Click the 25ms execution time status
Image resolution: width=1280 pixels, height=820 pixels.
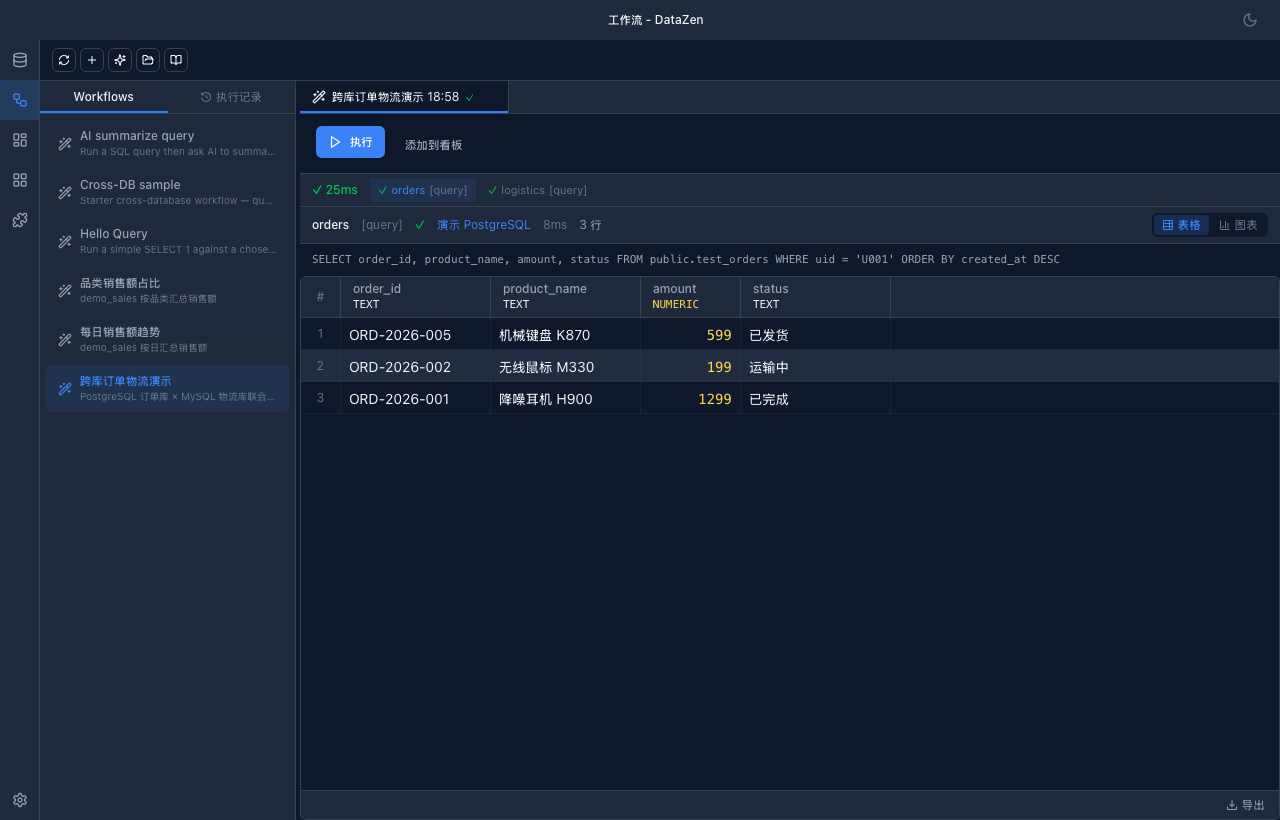tap(335, 190)
